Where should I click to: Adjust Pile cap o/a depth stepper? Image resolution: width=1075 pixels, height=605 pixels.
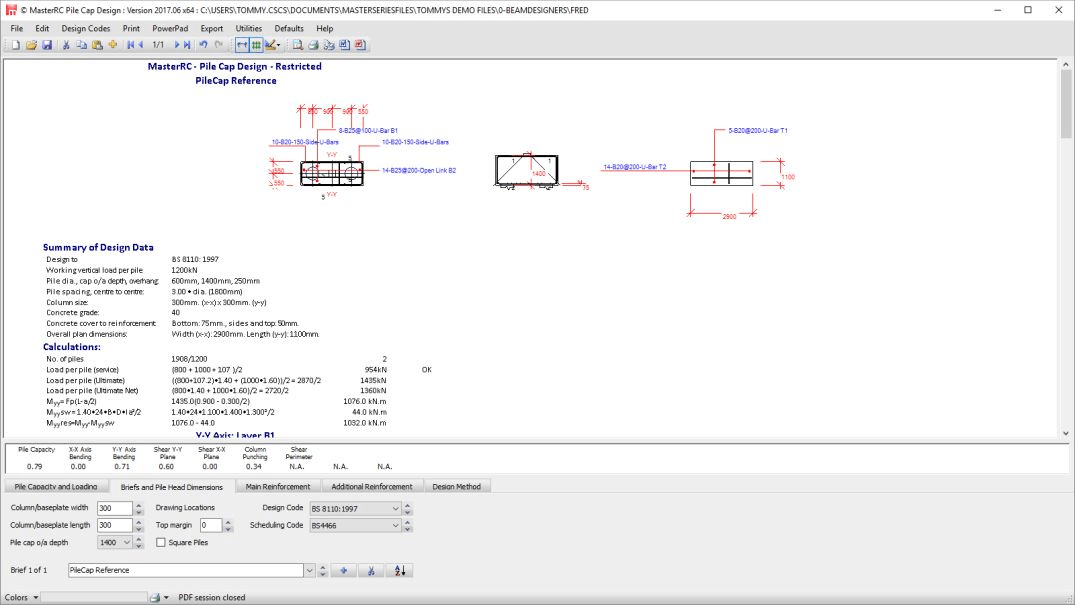(139, 543)
